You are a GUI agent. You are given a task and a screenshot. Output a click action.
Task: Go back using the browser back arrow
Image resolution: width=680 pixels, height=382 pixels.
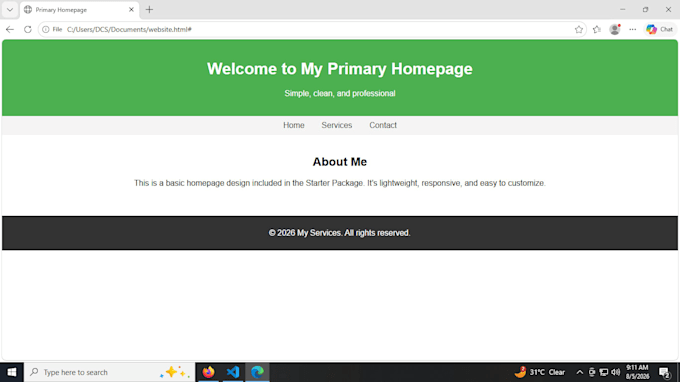coord(10,29)
